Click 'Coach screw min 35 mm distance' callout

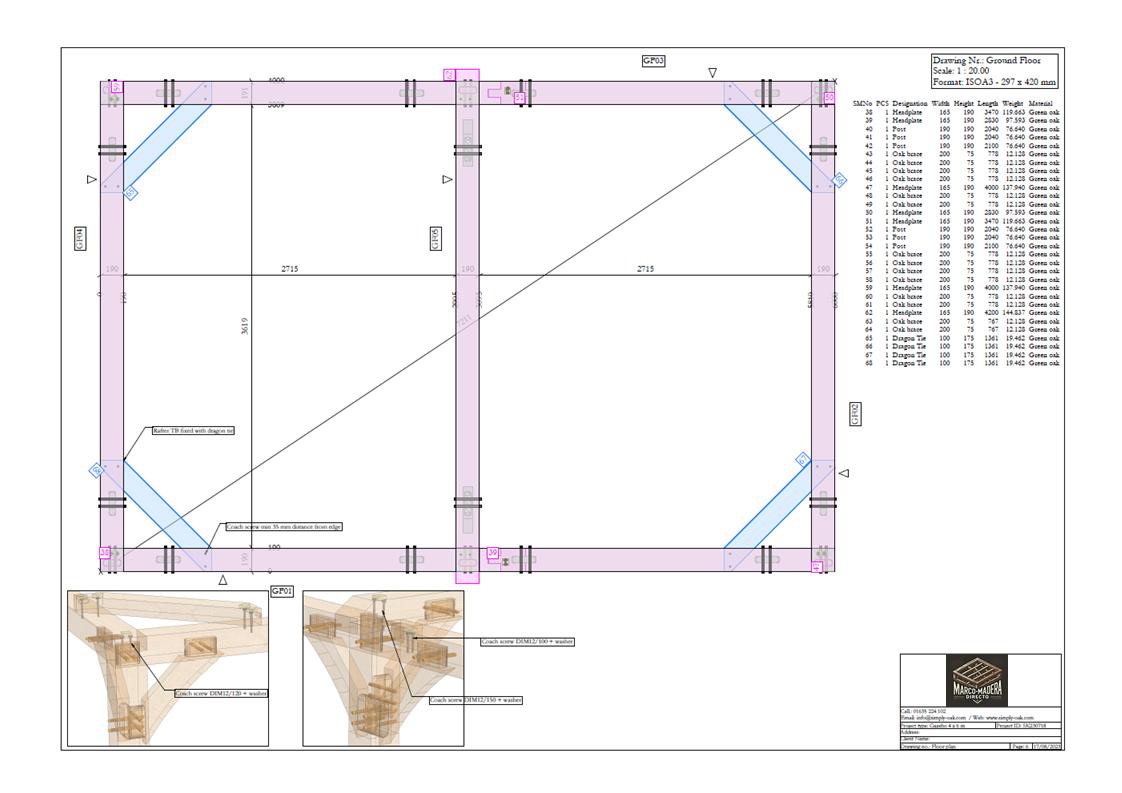pos(284,527)
